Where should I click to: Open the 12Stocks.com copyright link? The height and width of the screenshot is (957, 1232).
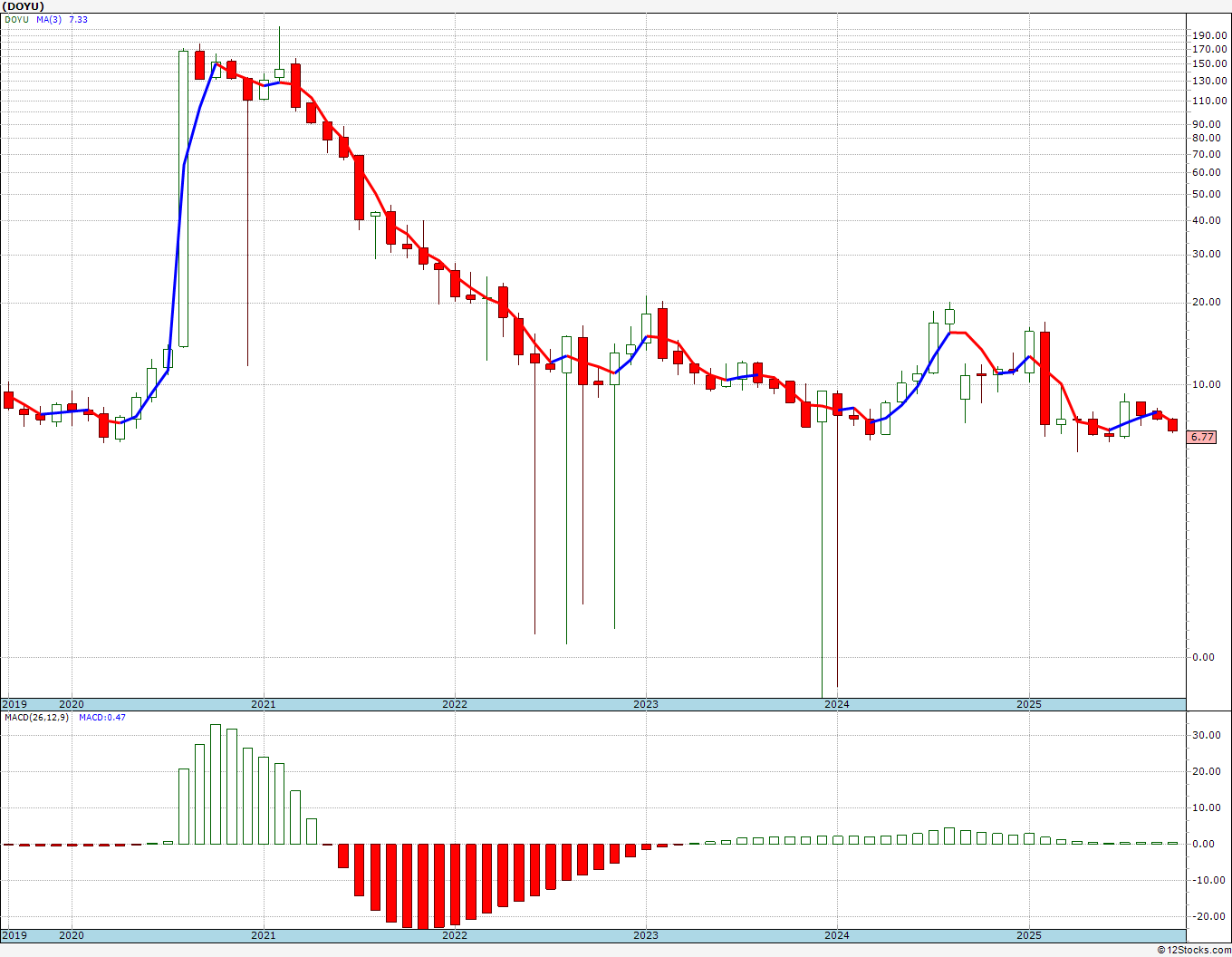1193,950
